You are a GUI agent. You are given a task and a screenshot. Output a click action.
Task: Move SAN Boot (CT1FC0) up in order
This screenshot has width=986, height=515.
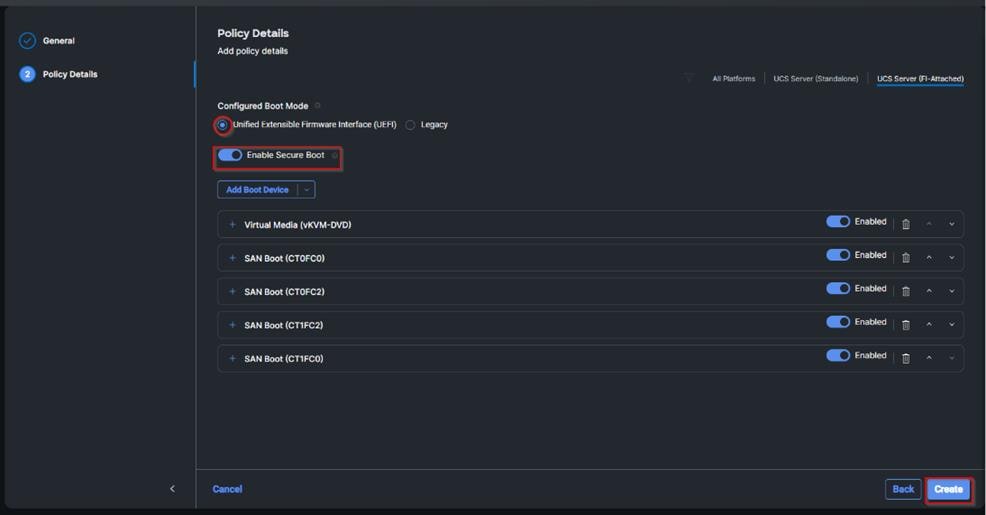tap(929, 358)
